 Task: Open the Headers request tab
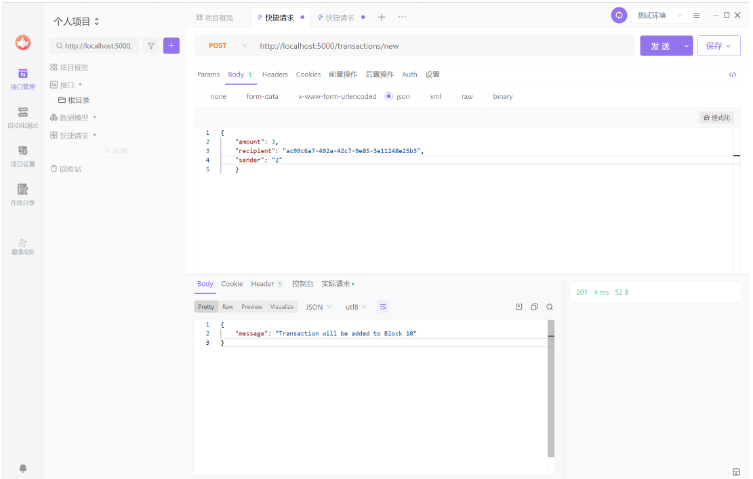(x=275, y=74)
